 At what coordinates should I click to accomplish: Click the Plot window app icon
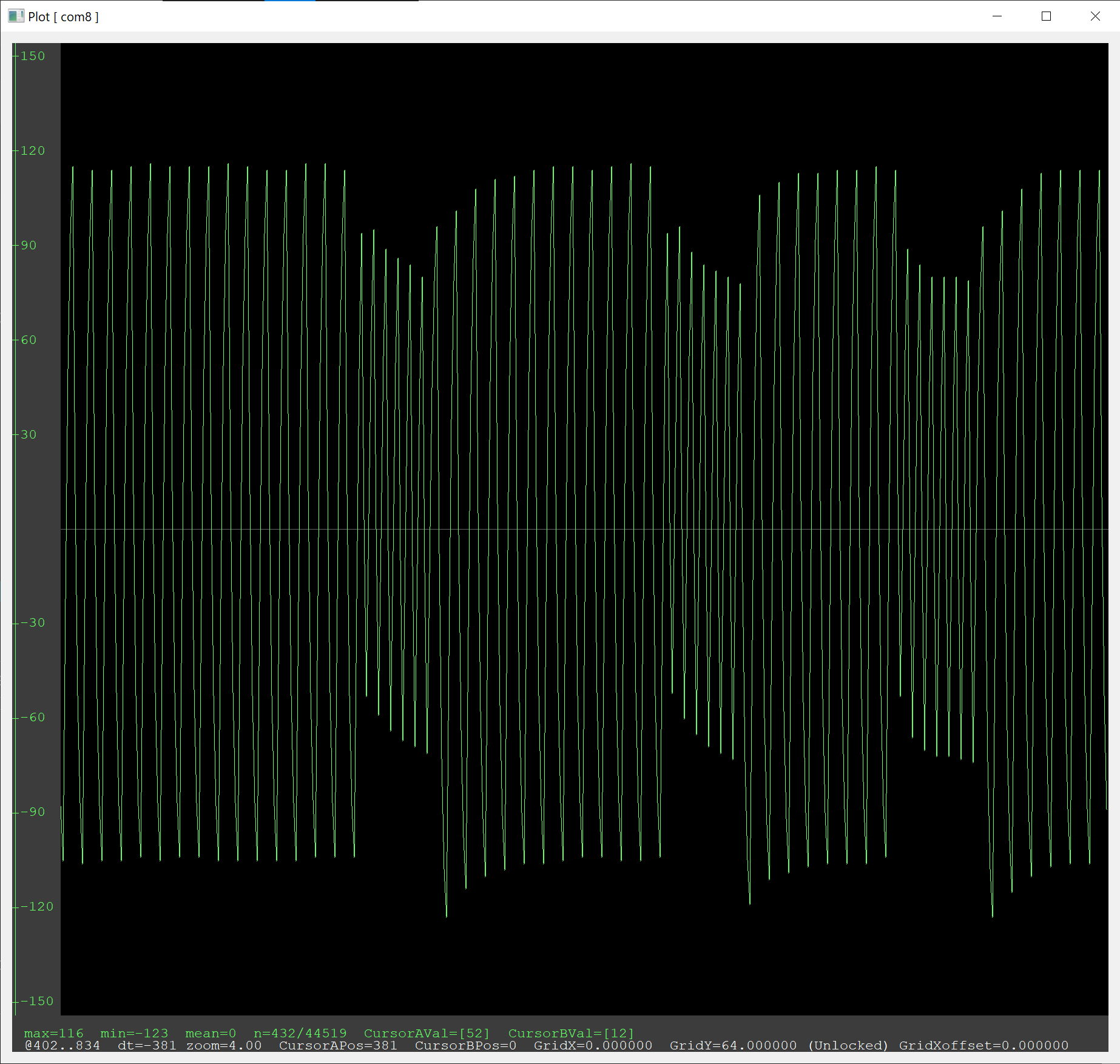point(16,16)
